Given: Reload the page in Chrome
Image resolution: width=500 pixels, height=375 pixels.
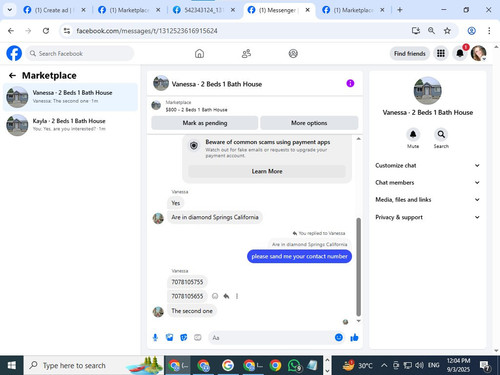Looking at the screenshot, I should point(46,31).
